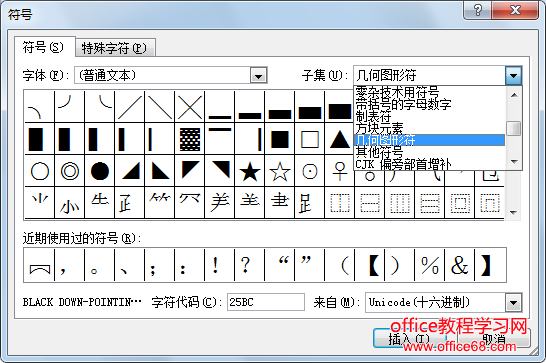Choose 其他符号 in subset list
This screenshot has width=546, height=363.
pyautogui.click(x=429, y=152)
